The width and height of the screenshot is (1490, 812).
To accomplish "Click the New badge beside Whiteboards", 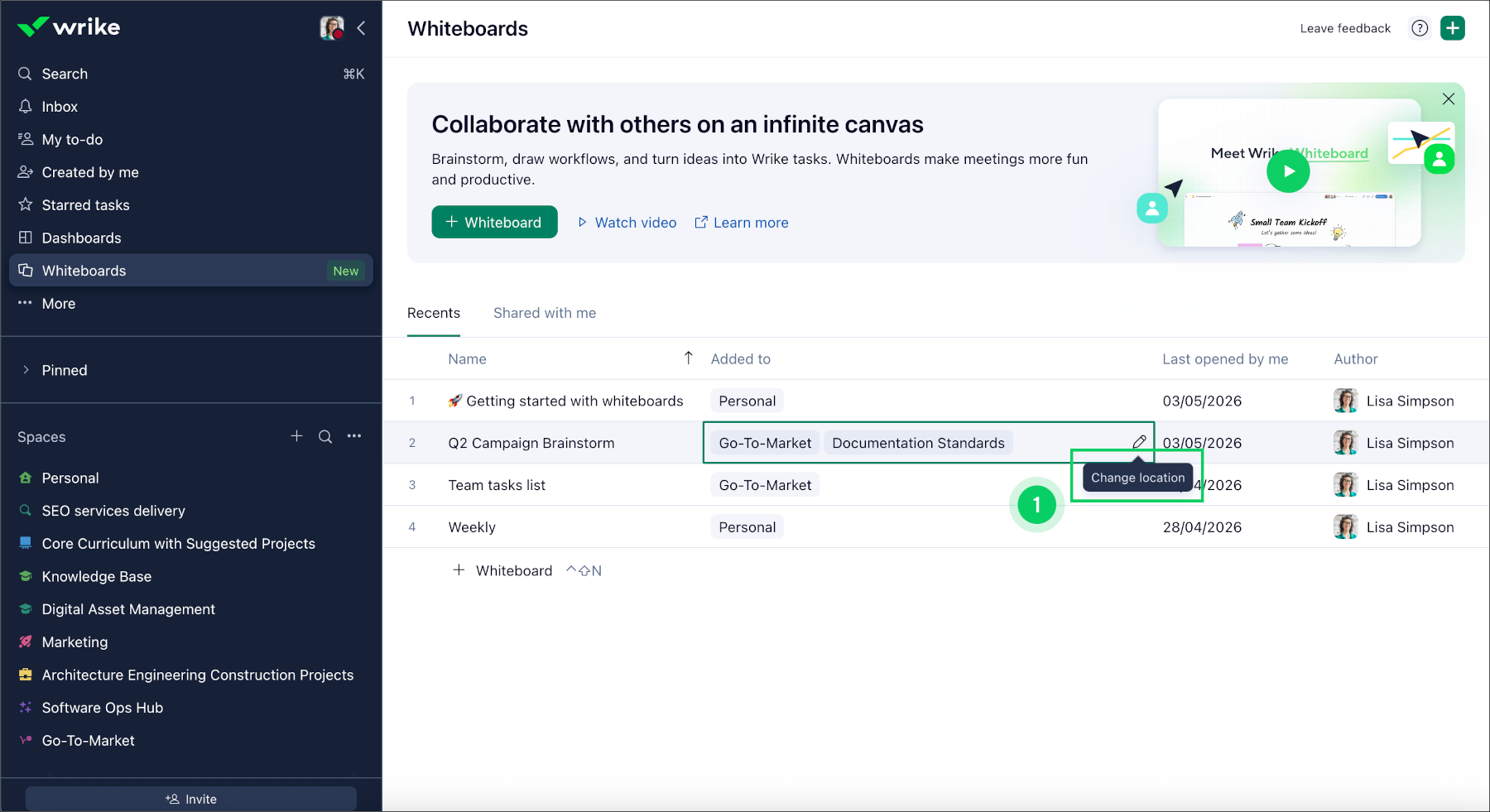I will click(x=346, y=271).
